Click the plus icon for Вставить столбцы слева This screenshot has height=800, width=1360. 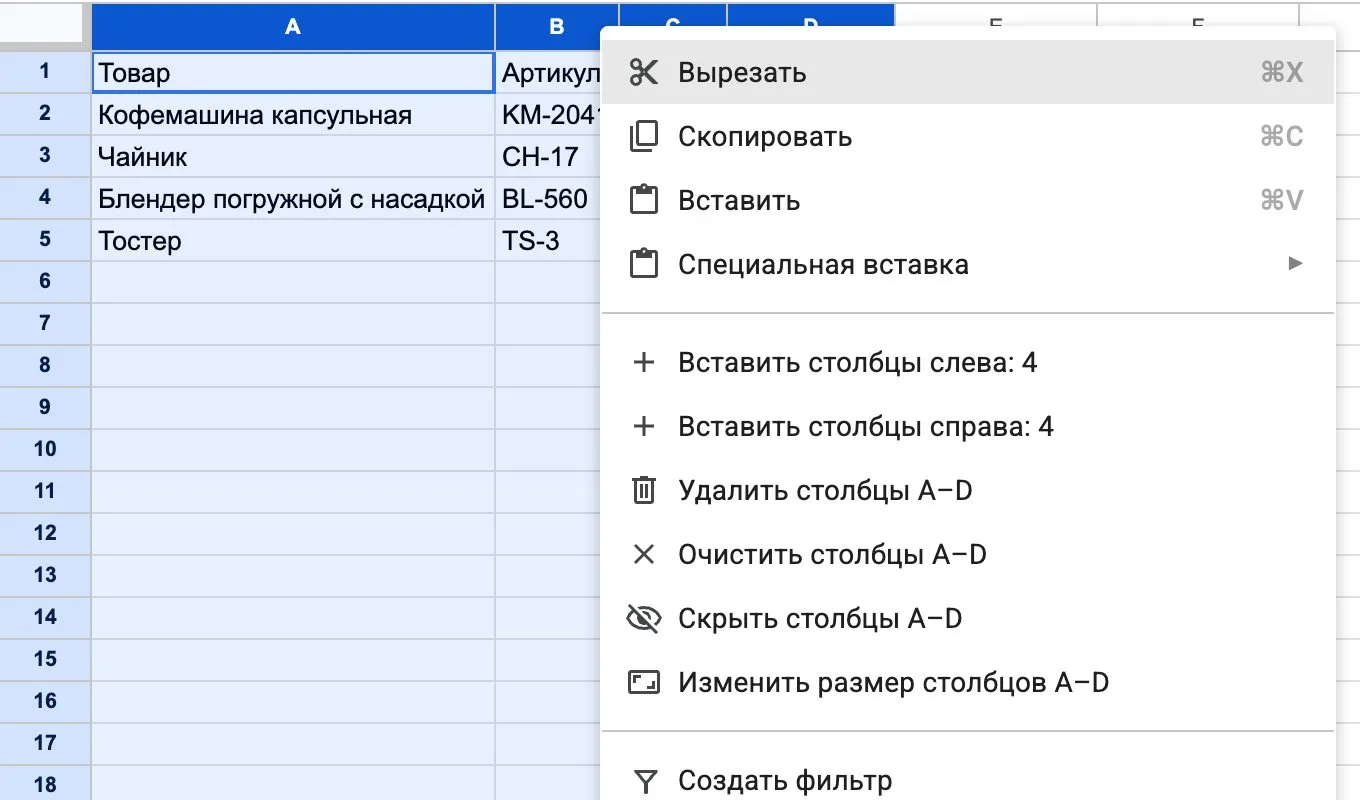click(x=644, y=362)
